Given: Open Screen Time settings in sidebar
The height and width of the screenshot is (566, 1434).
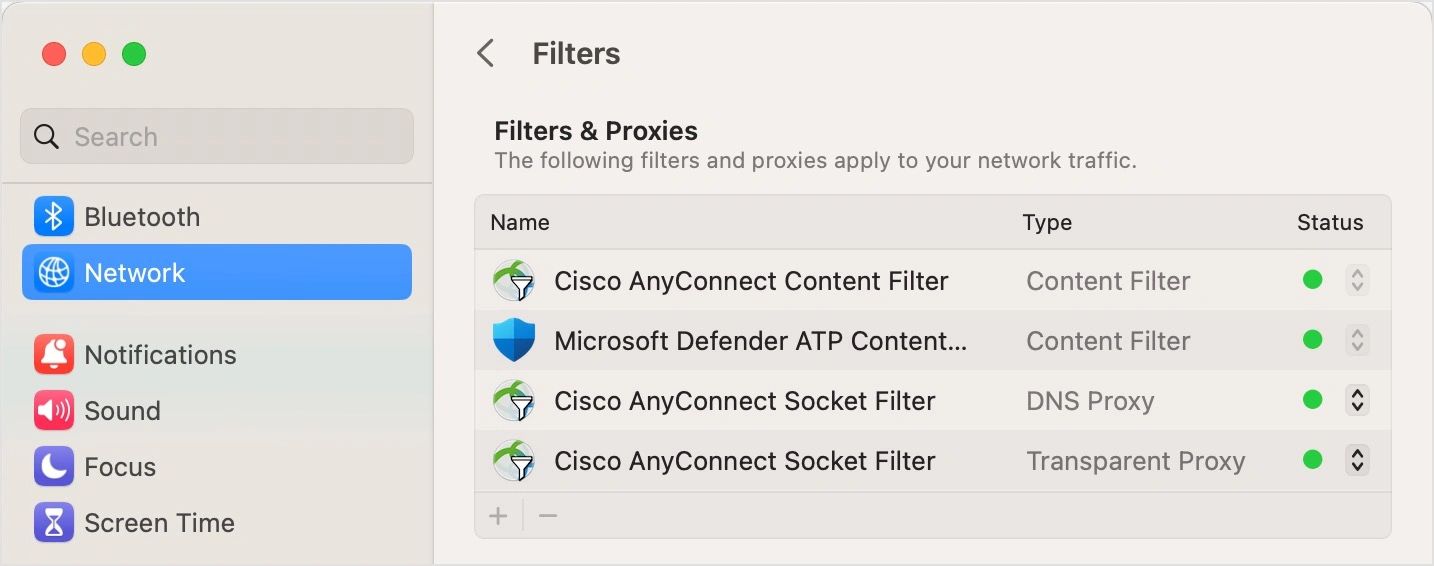Looking at the screenshot, I should pos(217,522).
